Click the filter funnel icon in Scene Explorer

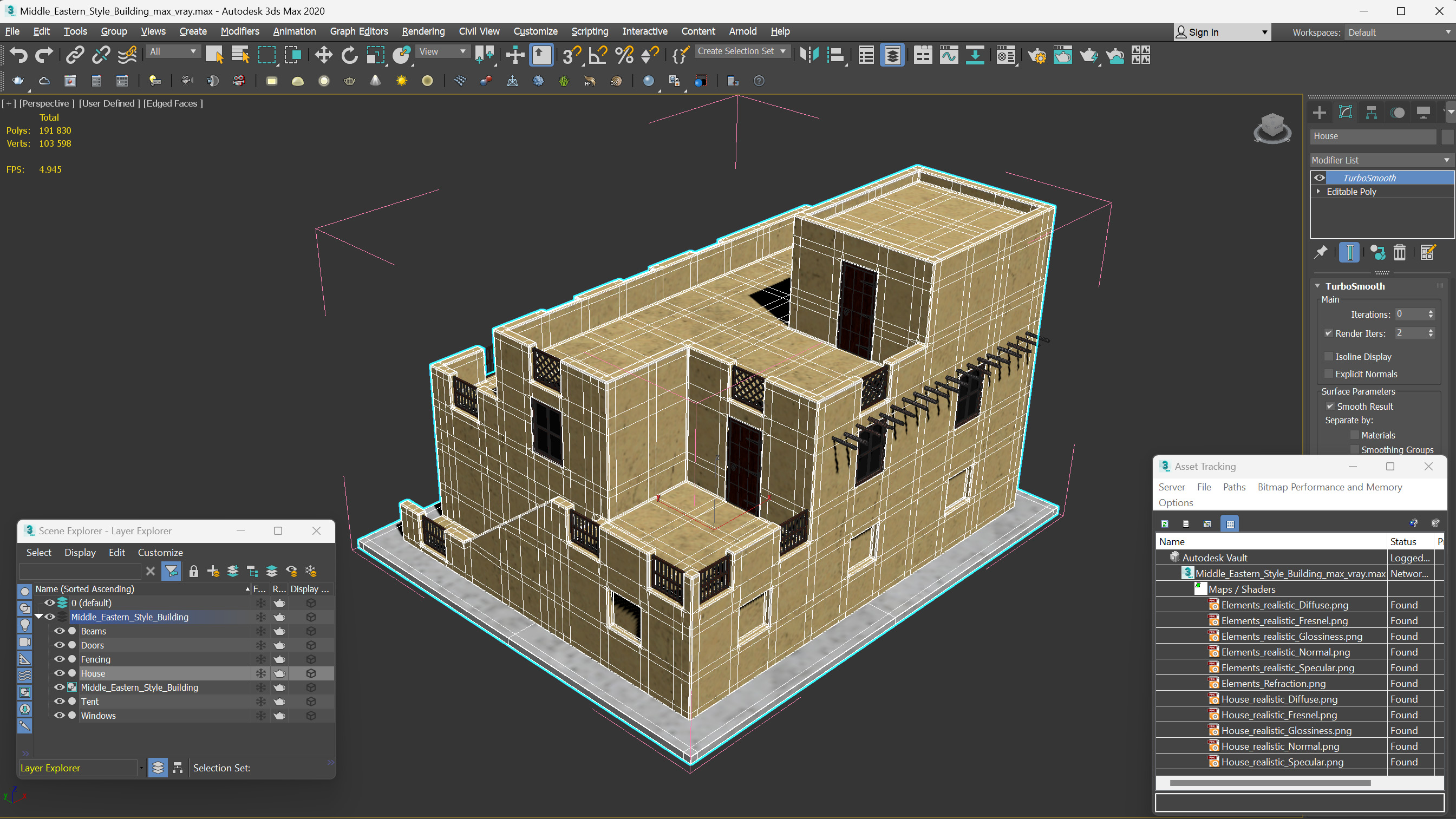pyautogui.click(x=171, y=572)
